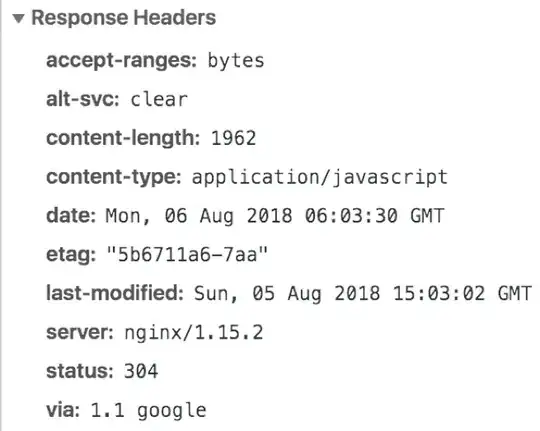Click the 1962 content-length value

point(233,138)
